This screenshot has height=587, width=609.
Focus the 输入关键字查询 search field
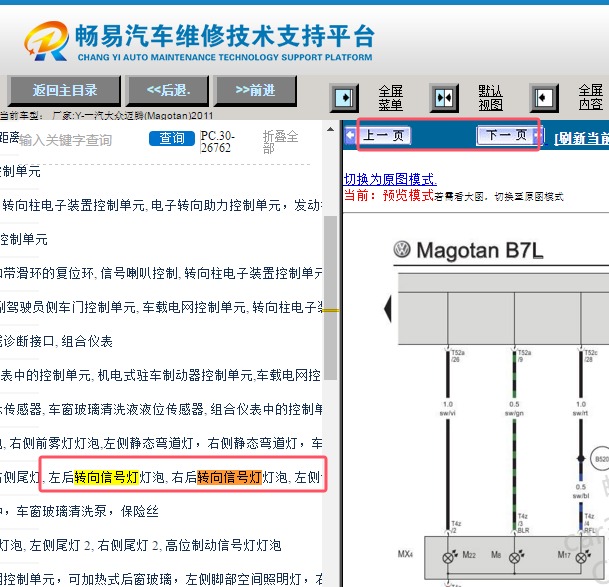(66, 140)
